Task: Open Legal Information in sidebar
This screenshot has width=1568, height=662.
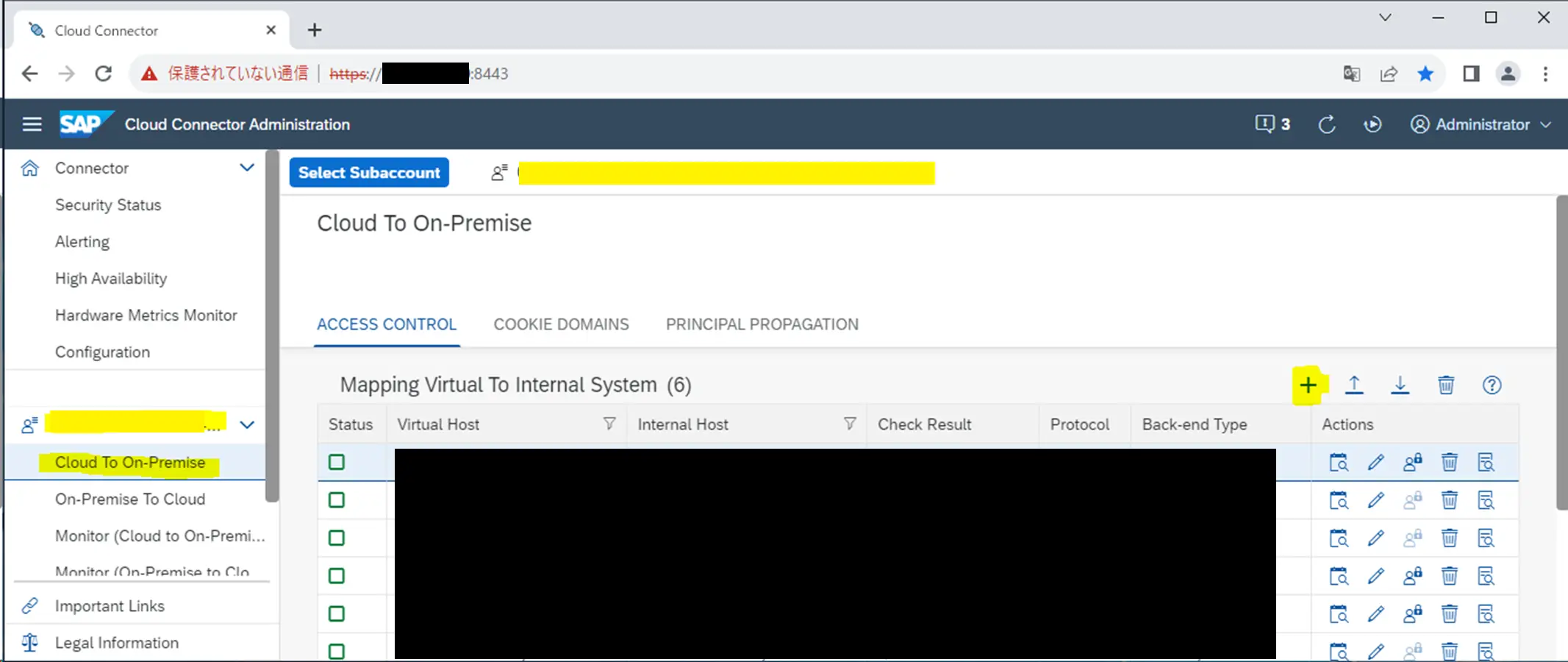Action: [x=117, y=643]
